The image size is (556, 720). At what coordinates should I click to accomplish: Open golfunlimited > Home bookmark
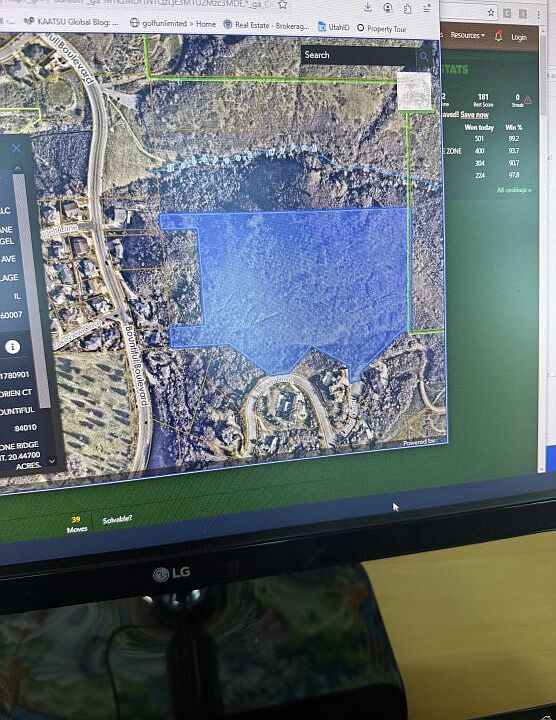[x=173, y=23]
